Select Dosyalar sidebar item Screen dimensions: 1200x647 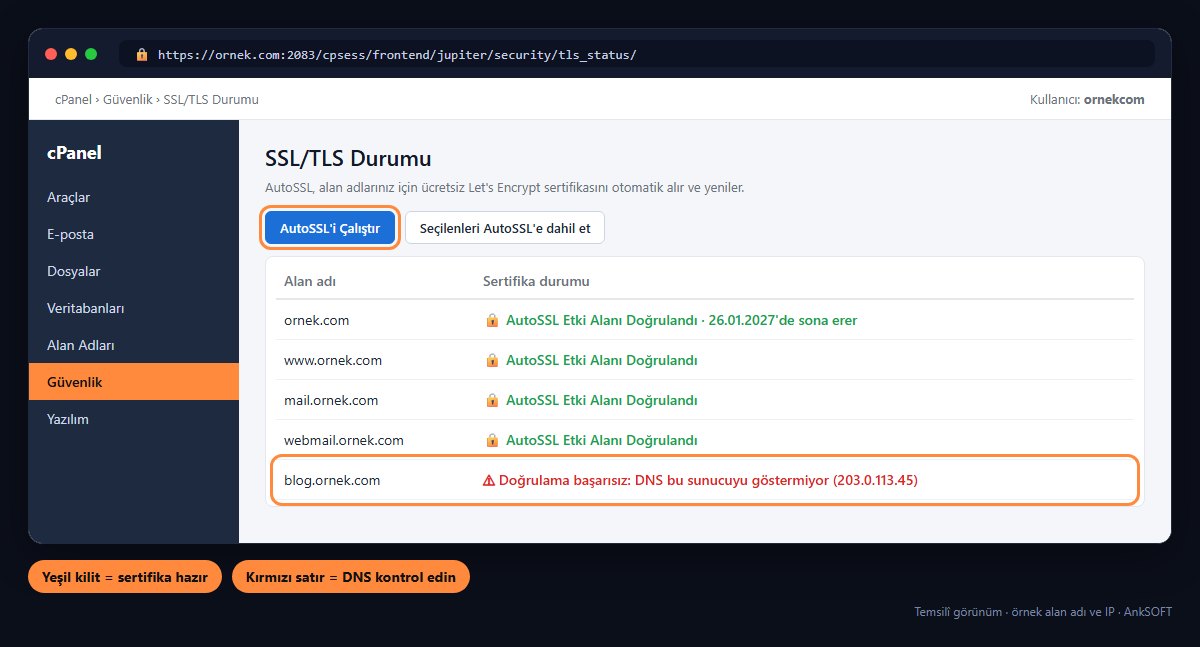[x=134, y=271]
